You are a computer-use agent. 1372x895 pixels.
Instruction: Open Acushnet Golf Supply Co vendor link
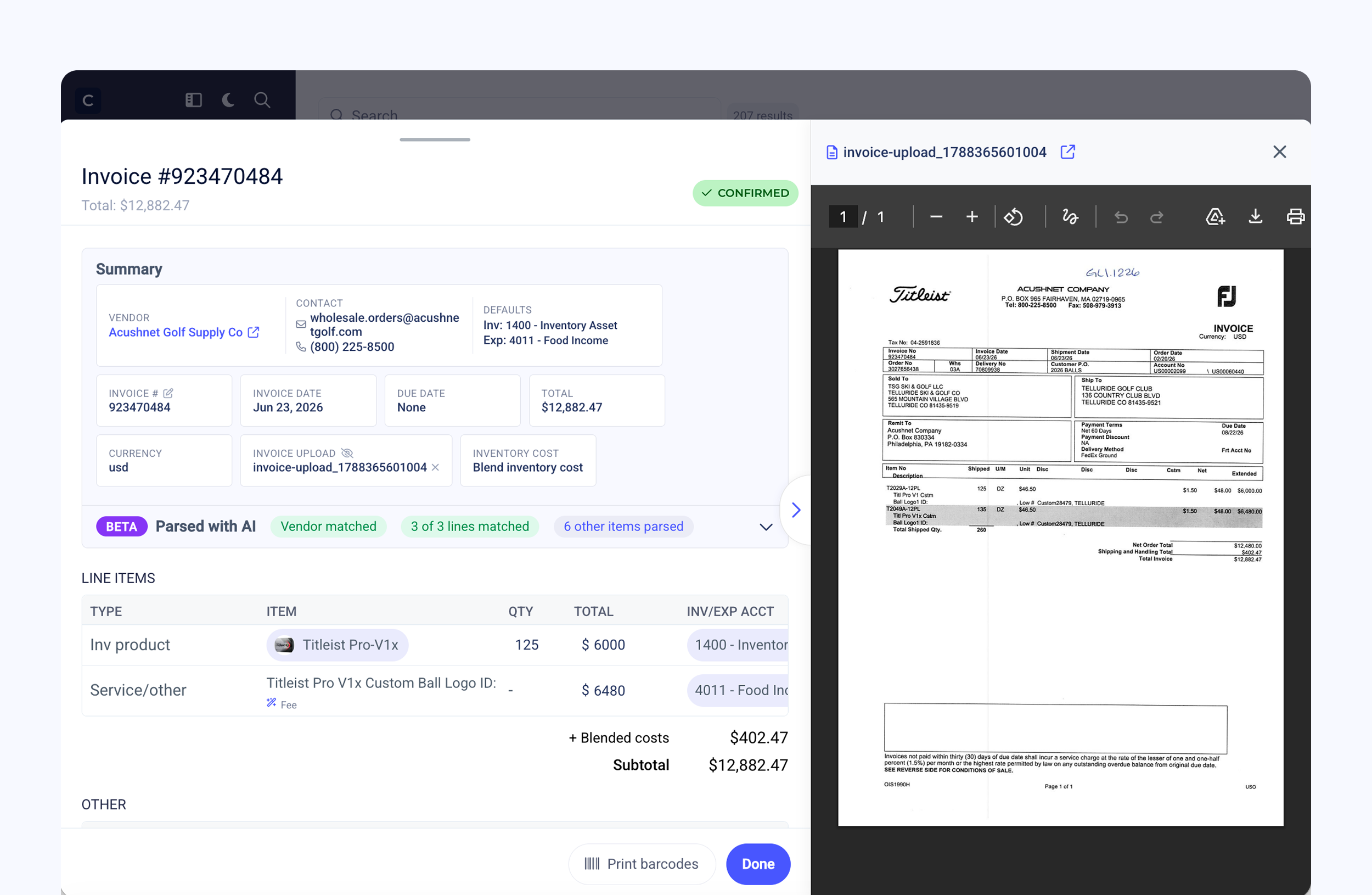(176, 332)
